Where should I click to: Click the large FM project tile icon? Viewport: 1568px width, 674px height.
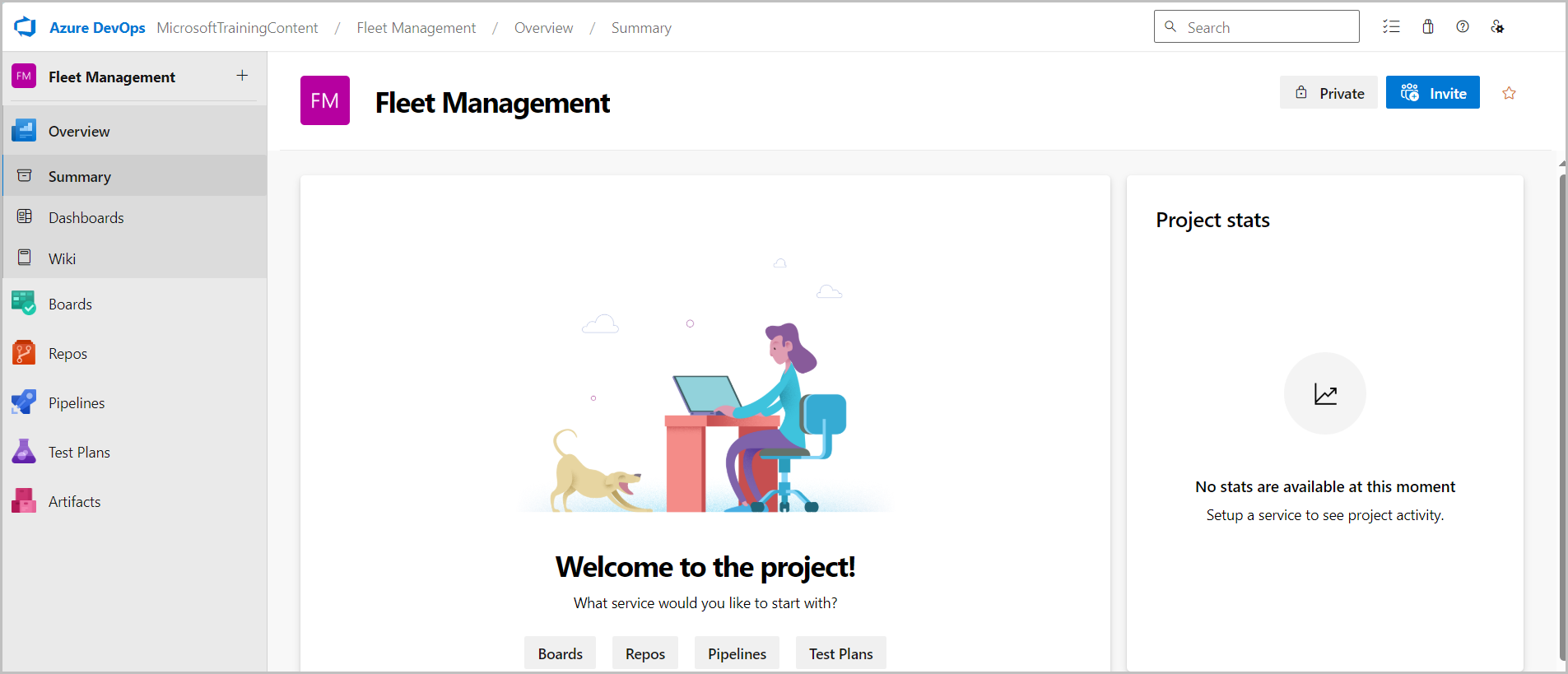[325, 100]
